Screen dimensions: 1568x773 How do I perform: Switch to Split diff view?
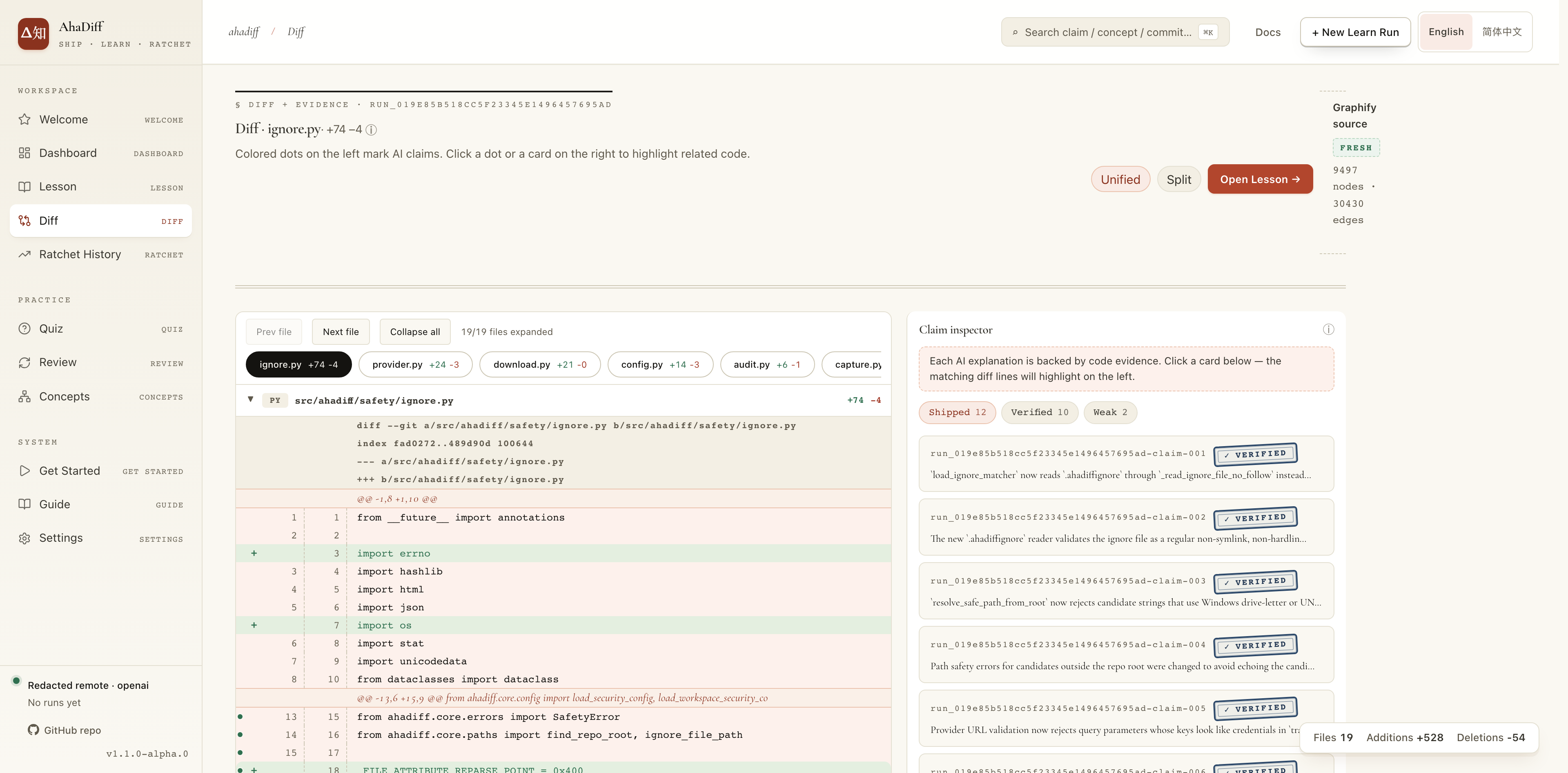click(1178, 179)
